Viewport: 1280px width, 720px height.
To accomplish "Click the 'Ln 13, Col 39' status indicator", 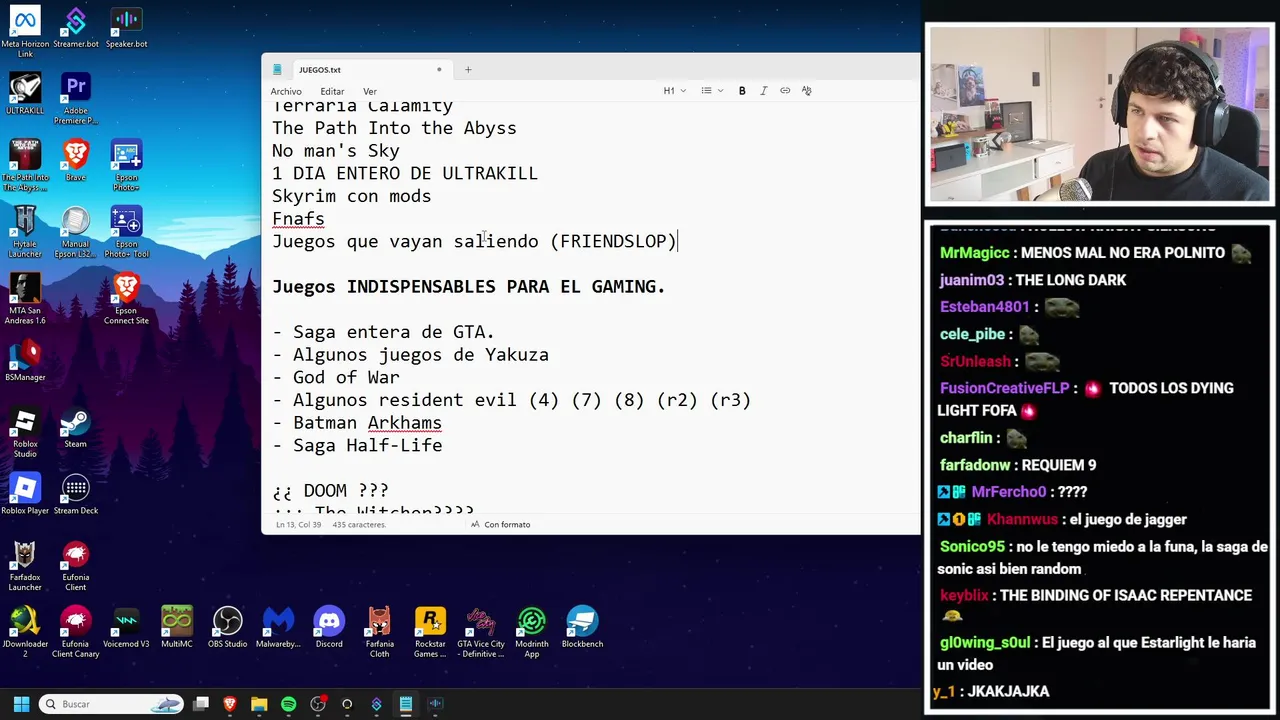I will (298, 524).
